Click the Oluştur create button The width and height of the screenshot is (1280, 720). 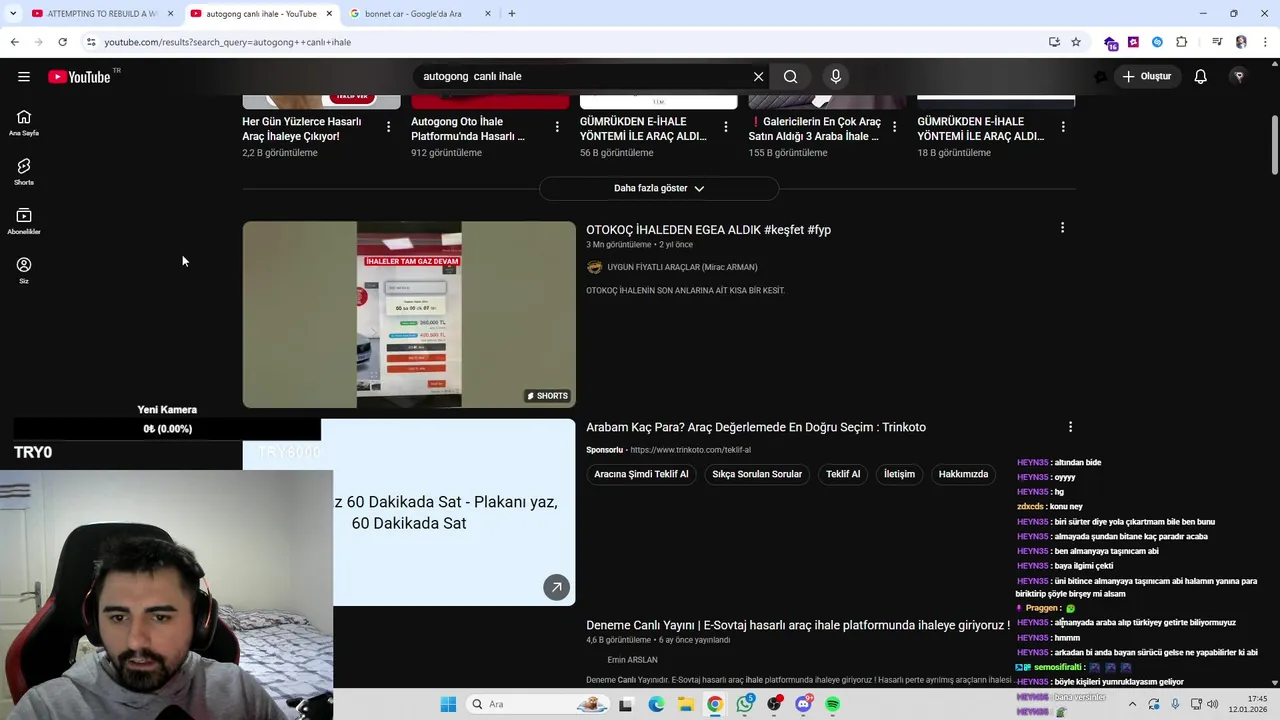pos(1146,77)
